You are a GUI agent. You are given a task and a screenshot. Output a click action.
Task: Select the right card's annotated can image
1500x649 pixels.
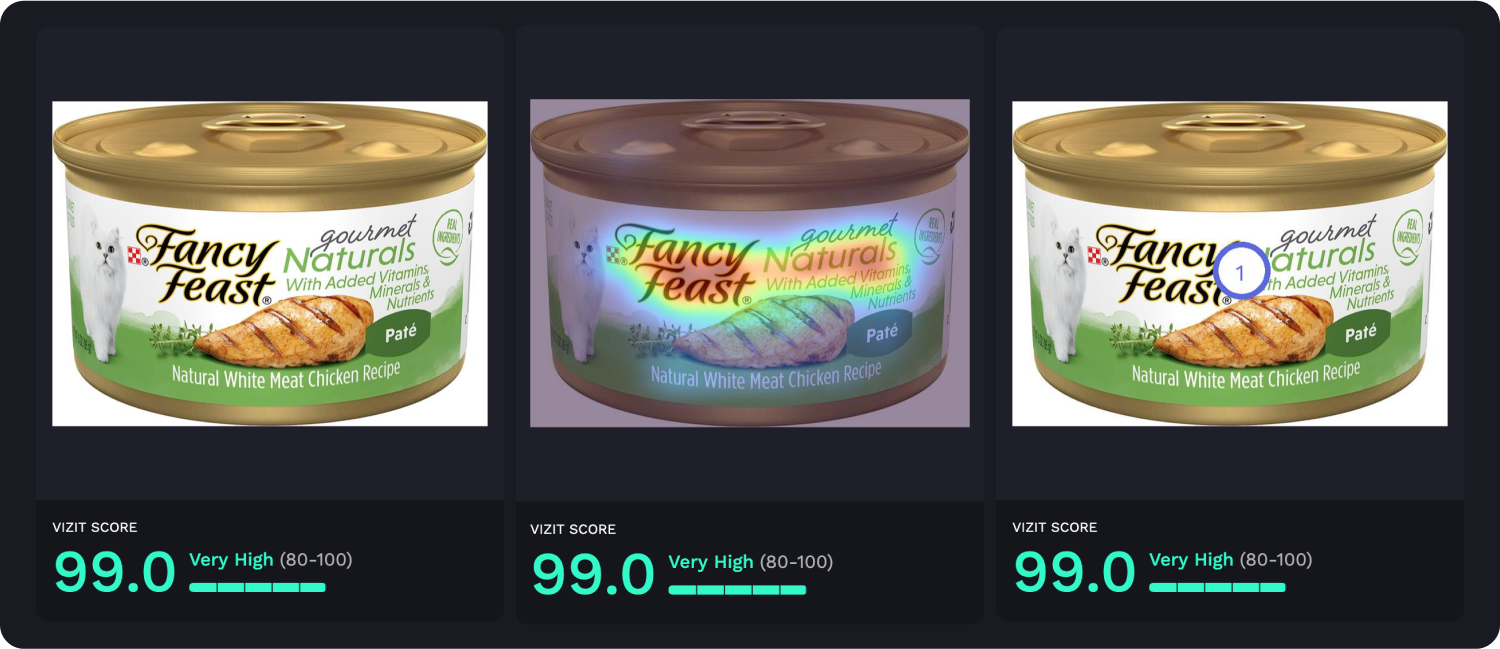coord(1230,264)
